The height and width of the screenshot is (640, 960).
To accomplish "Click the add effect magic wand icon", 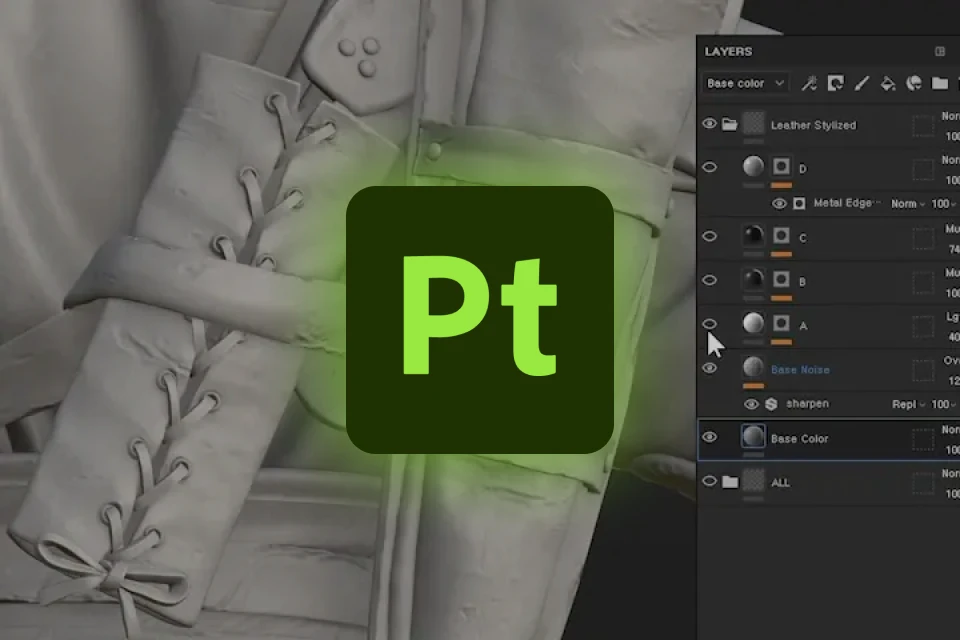I will tap(809, 83).
